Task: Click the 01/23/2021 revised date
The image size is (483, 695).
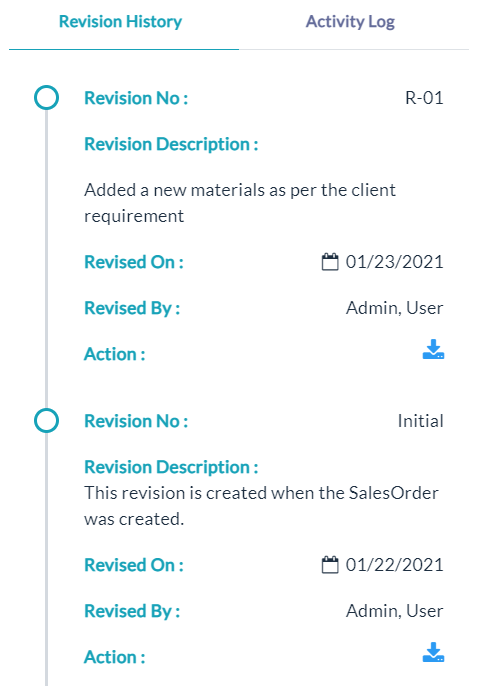Action: click(394, 262)
